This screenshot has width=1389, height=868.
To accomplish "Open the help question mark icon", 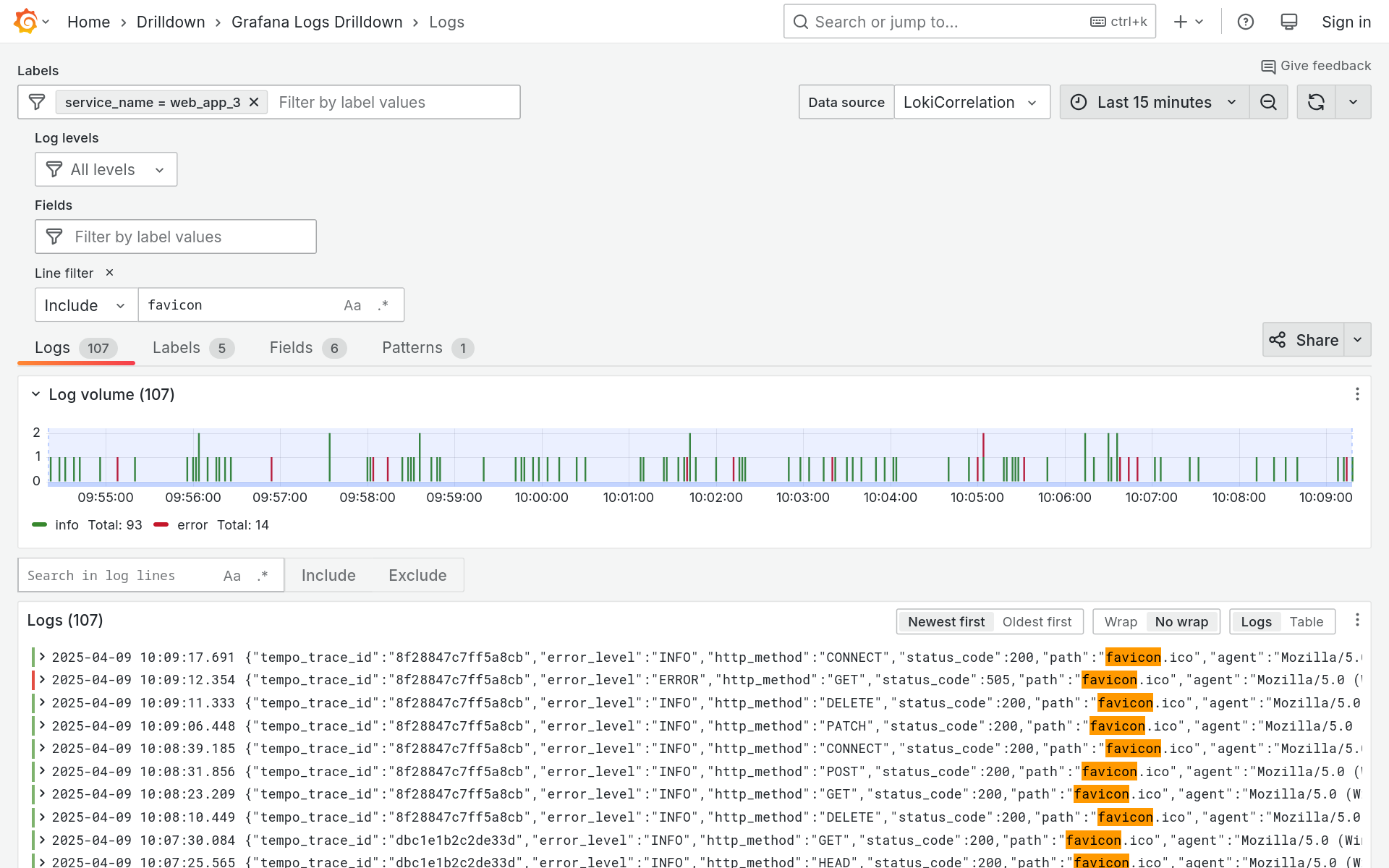I will point(1245,22).
